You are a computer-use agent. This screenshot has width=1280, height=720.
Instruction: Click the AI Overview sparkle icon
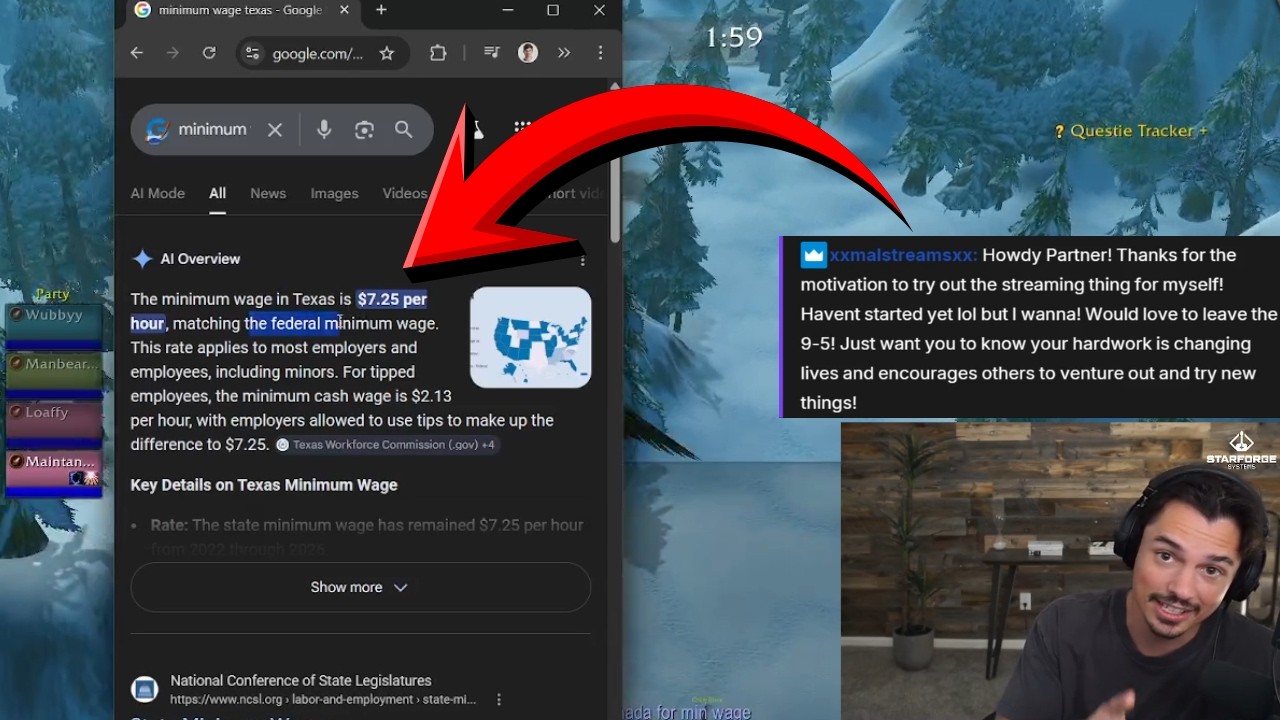143,259
